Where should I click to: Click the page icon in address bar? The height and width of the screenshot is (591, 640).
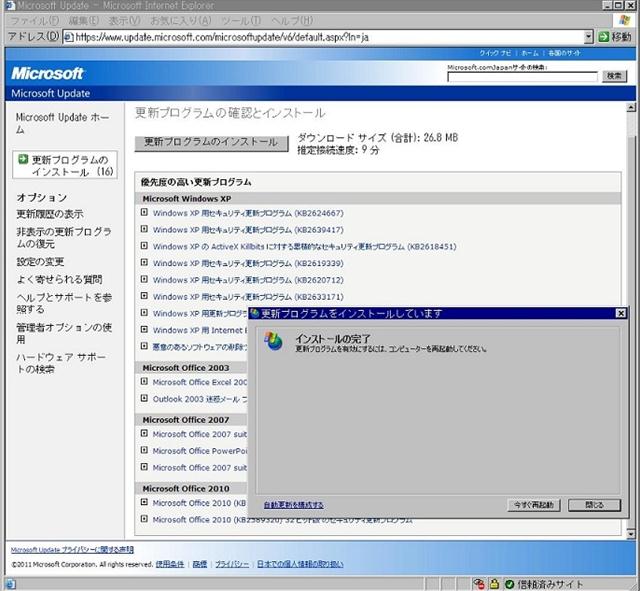click(69, 37)
